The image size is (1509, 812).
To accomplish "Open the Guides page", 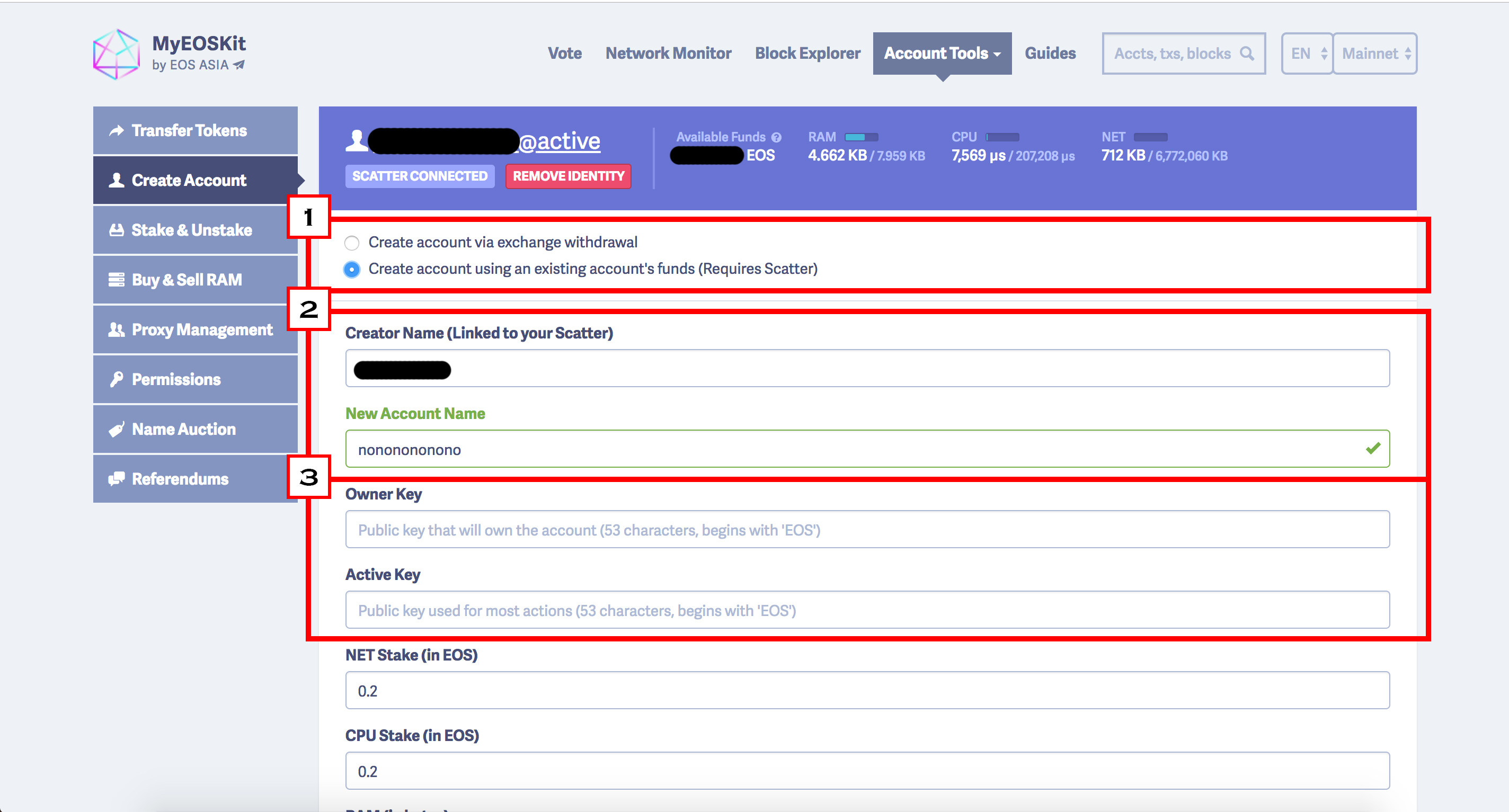I will [x=1050, y=53].
